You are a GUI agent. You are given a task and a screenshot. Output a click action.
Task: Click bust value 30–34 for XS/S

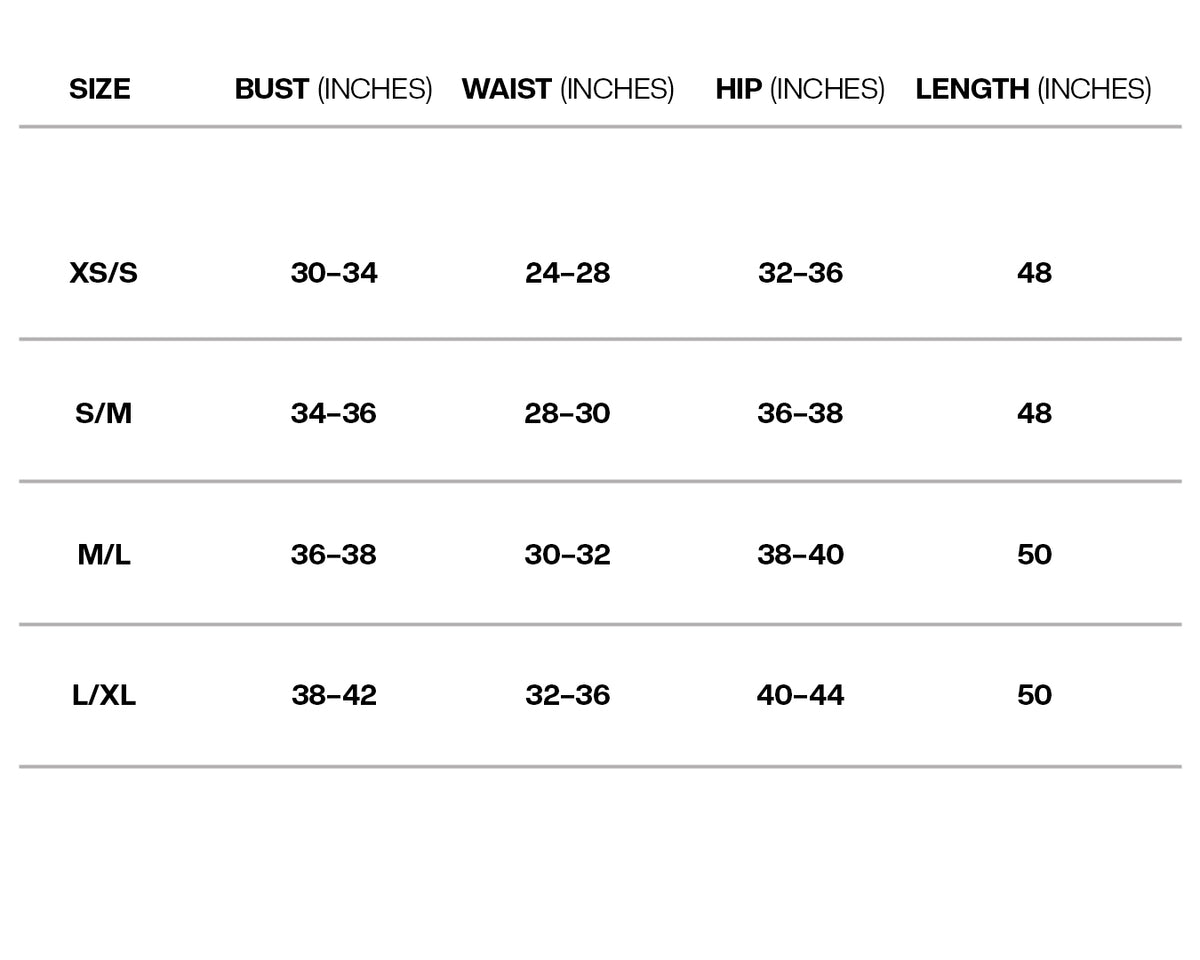(x=334, y=272)
